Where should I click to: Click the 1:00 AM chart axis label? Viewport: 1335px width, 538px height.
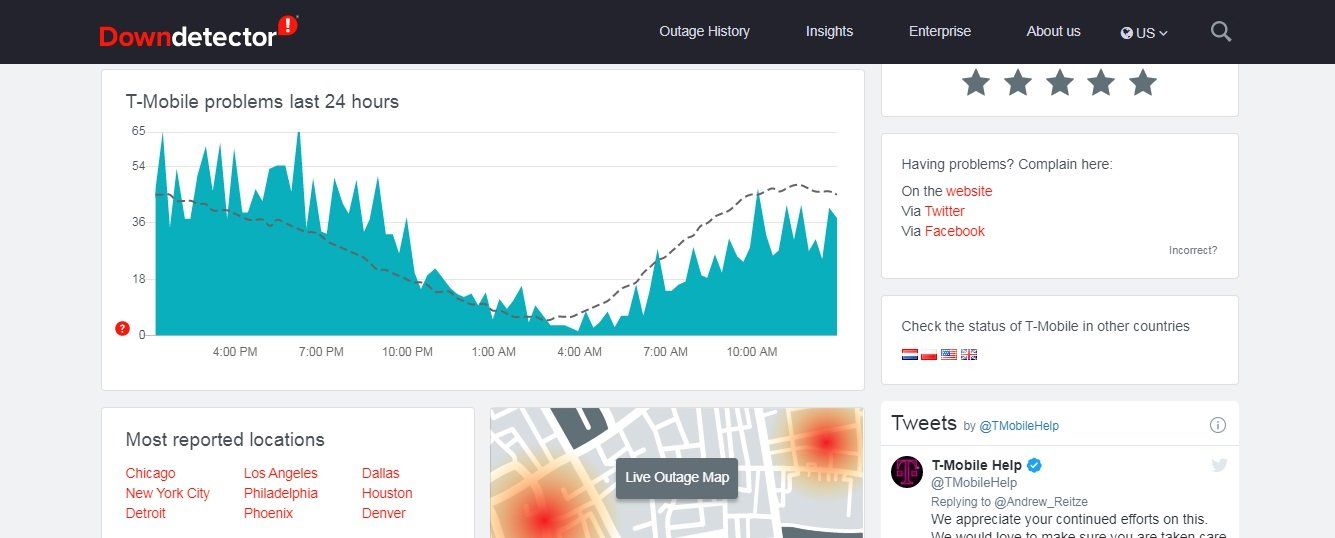[x=493, y=352]
